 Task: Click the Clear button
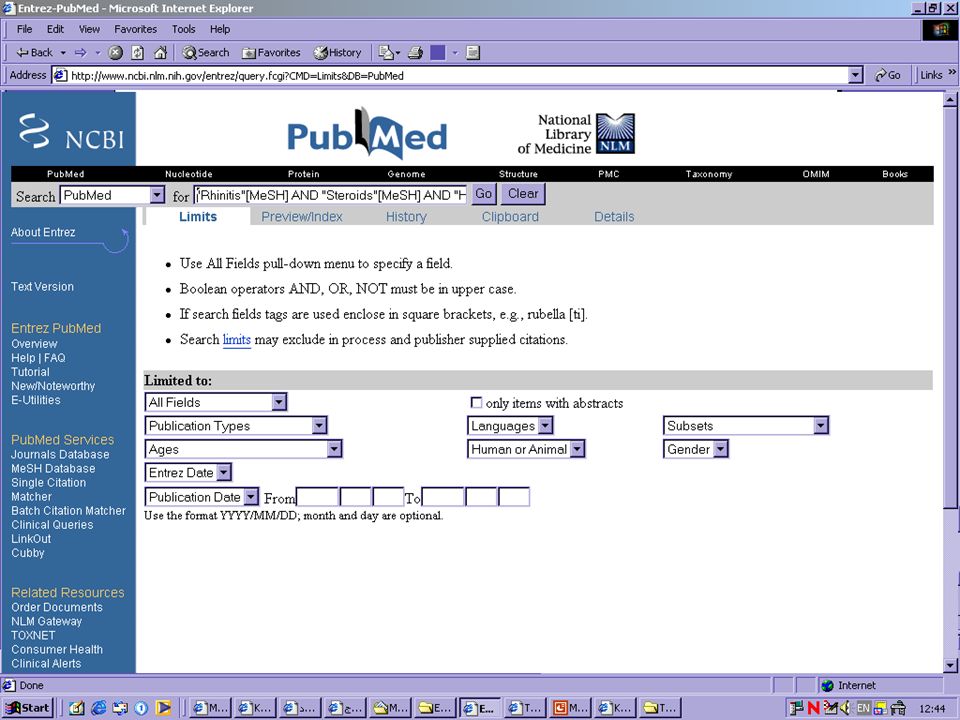523,194
